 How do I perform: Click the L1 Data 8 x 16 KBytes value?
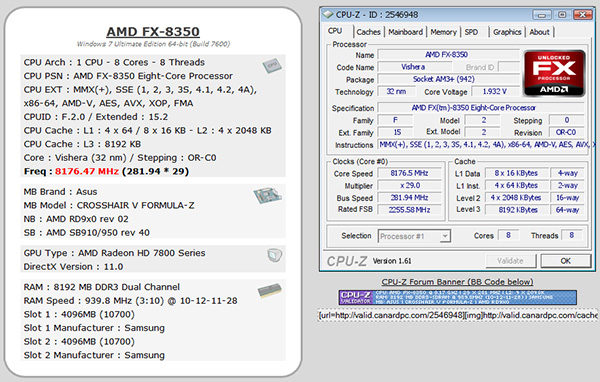pyautogui.click(x=516, y=173)
